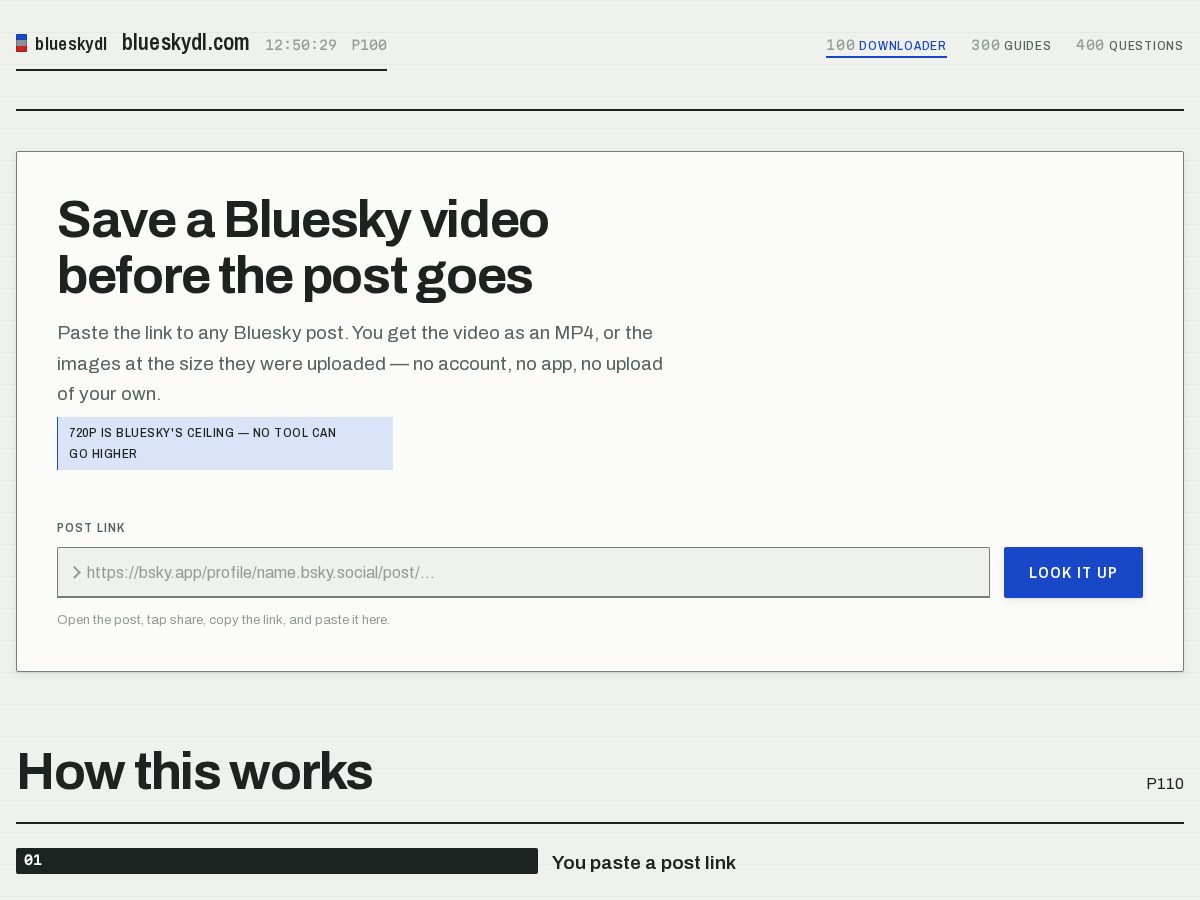
Task: Click the blueskydl brand name text
Action: [x=71, y=44]
